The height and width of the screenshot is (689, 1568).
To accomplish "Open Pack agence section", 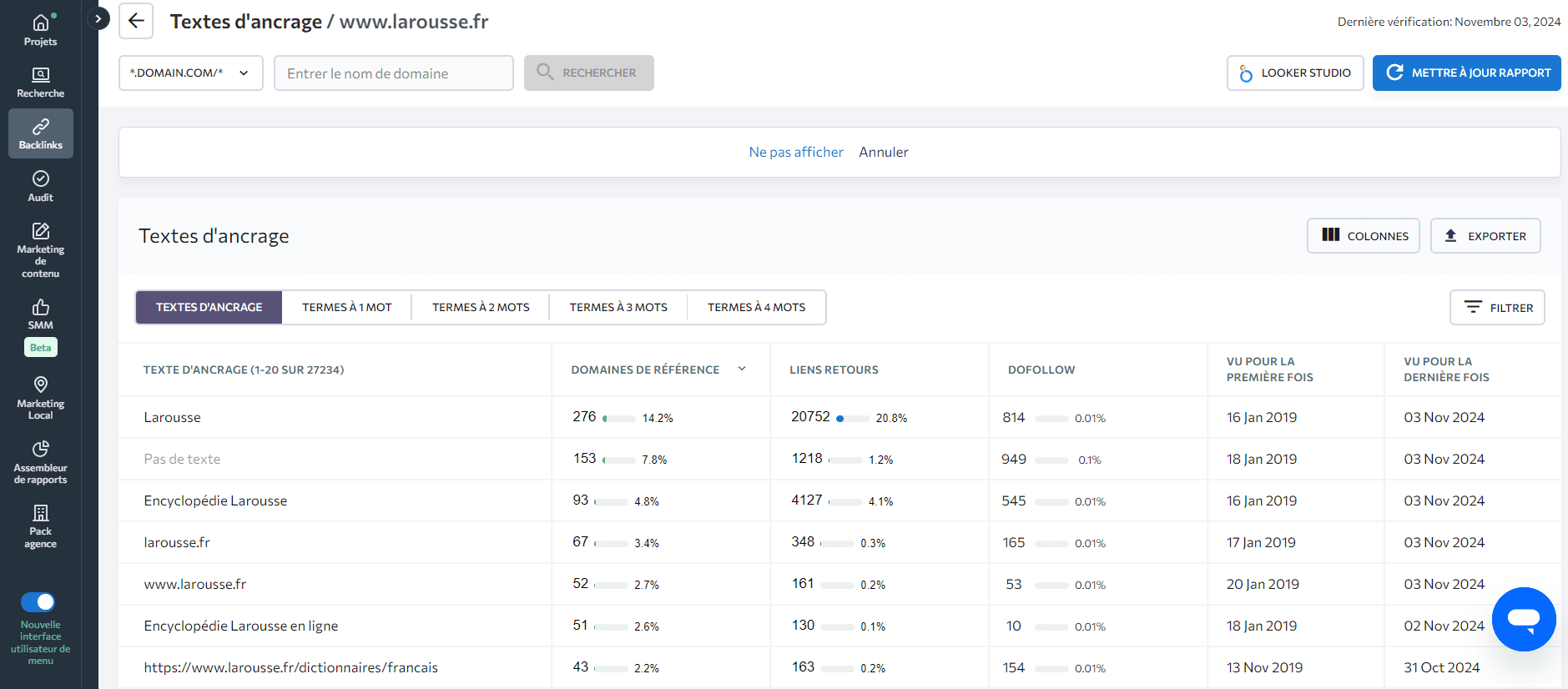I will 40,526.
